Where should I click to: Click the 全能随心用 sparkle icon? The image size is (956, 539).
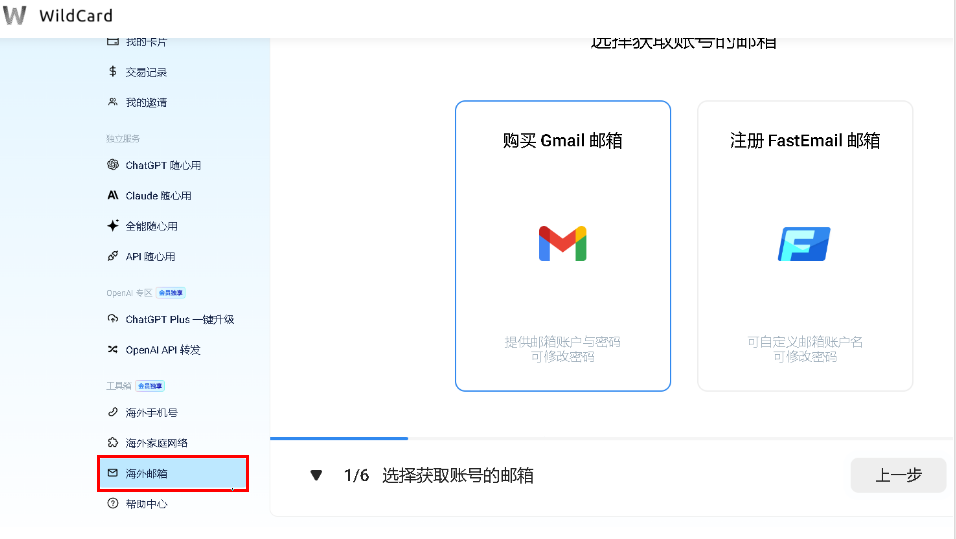tap(113, 226)
